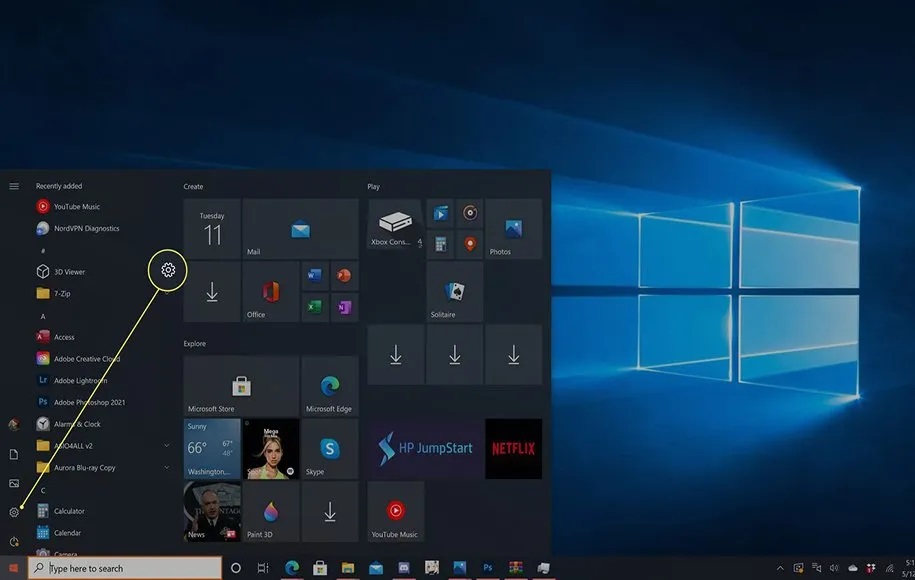Click the Play tile group header
915x580 pixels.
373,187
